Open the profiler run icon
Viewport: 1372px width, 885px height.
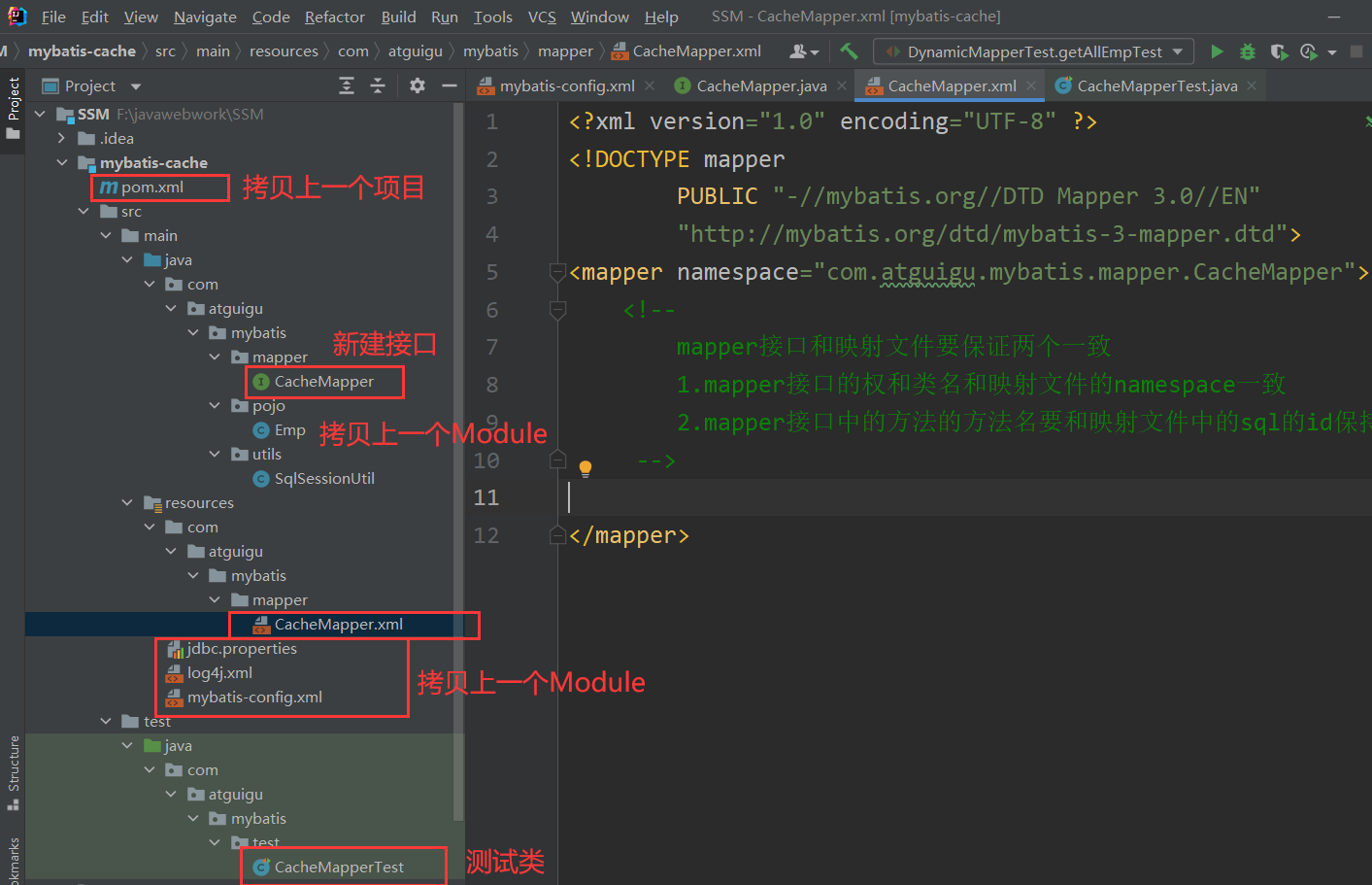(1309, 51)
